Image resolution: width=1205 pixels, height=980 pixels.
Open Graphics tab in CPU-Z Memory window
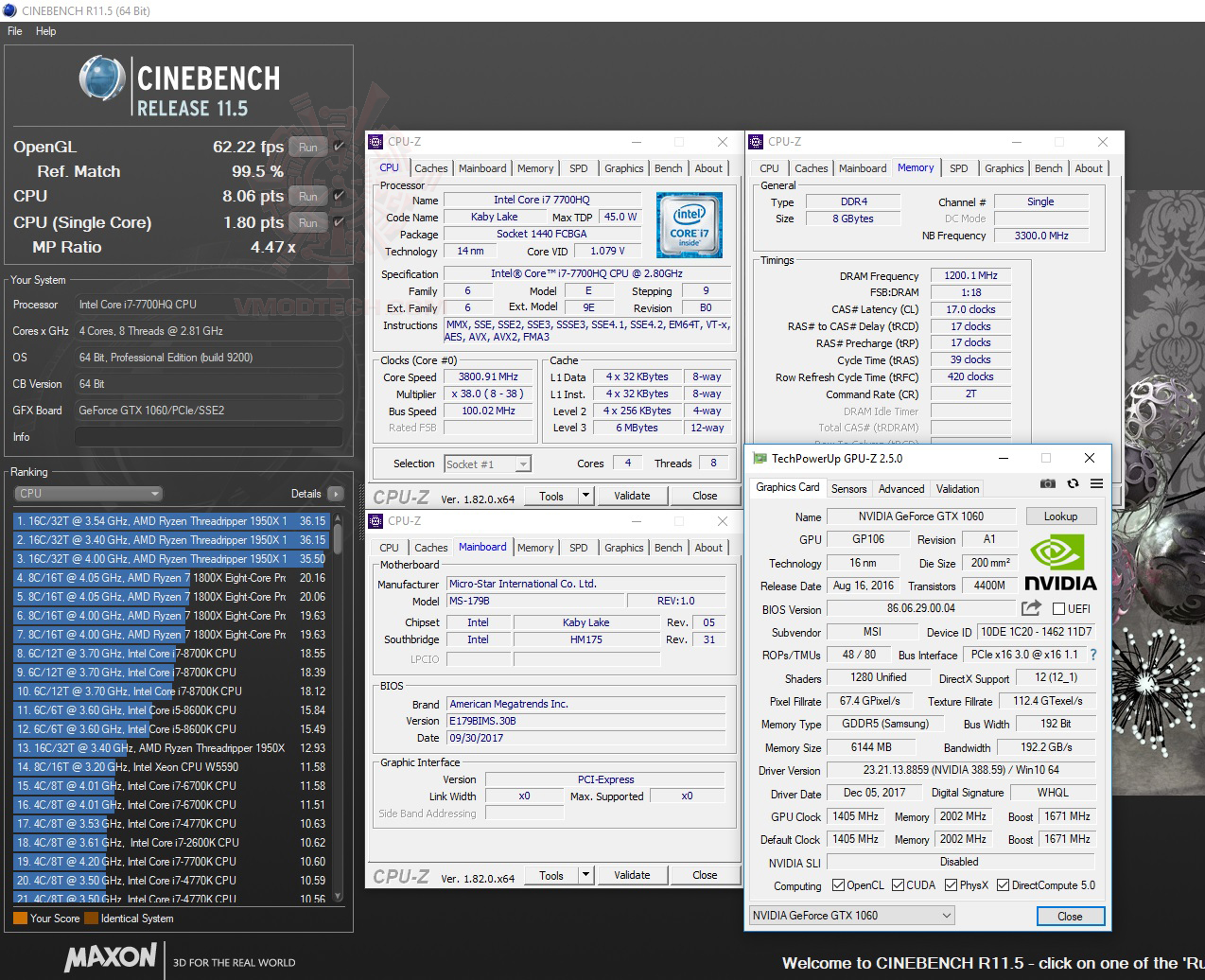(x=1004, y=168)
